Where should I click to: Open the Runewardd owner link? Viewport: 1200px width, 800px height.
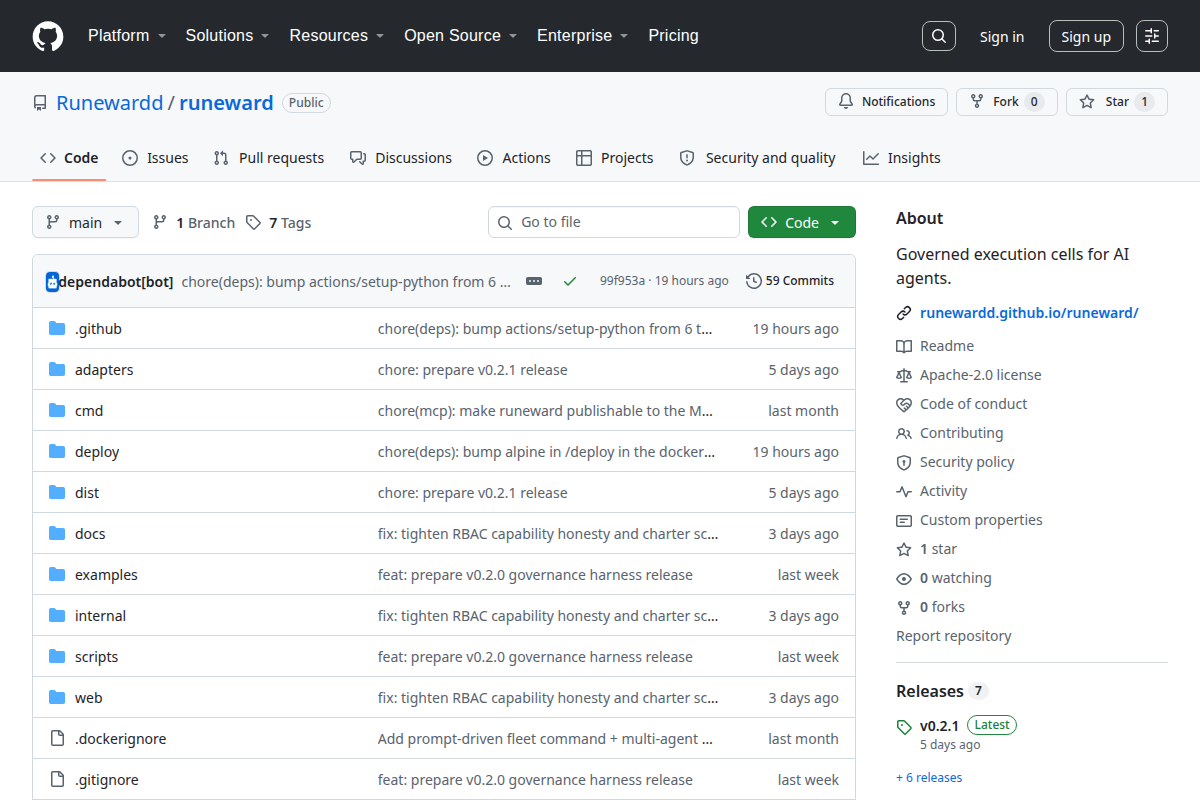110,103
